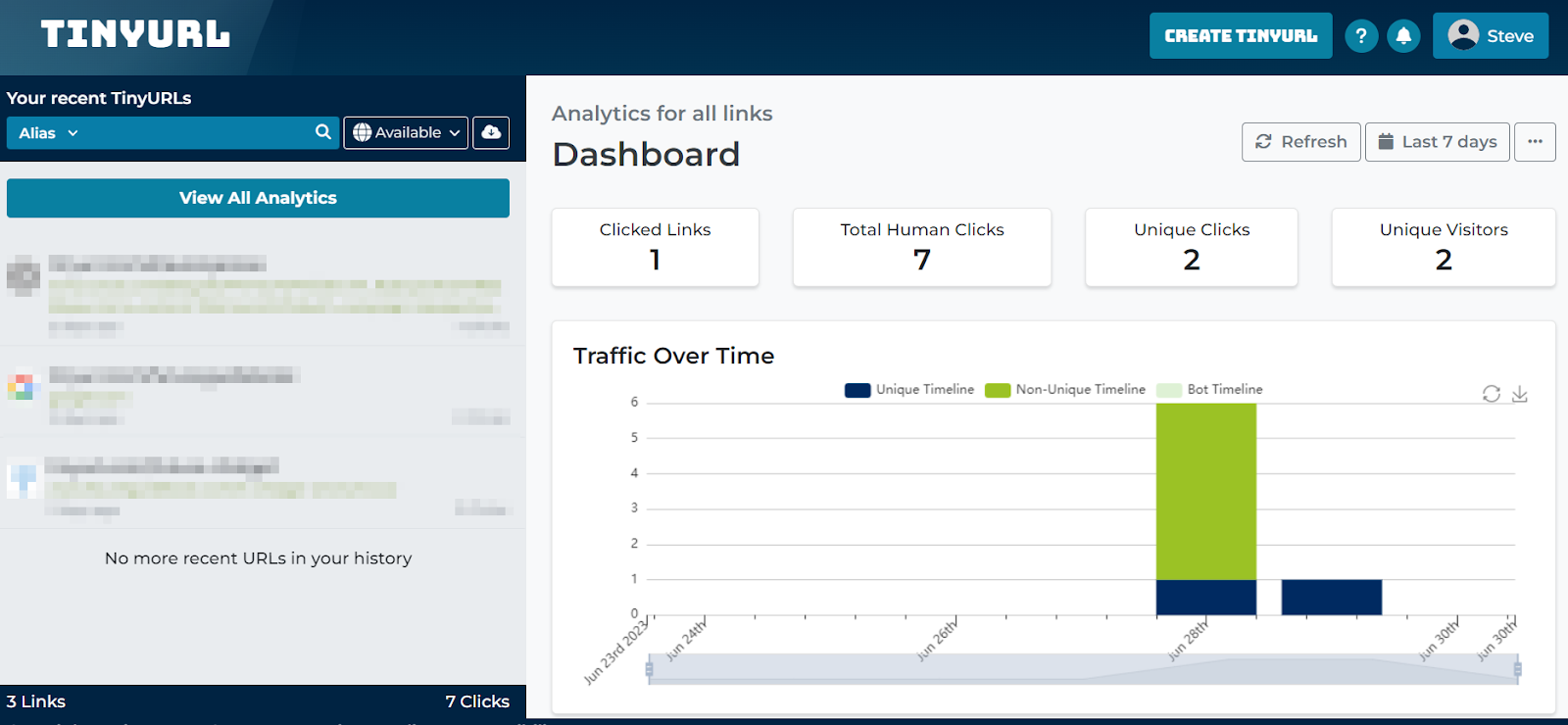1568x725 pixels.
Task: Click the TinyURL logo
Action: (135, 35)
